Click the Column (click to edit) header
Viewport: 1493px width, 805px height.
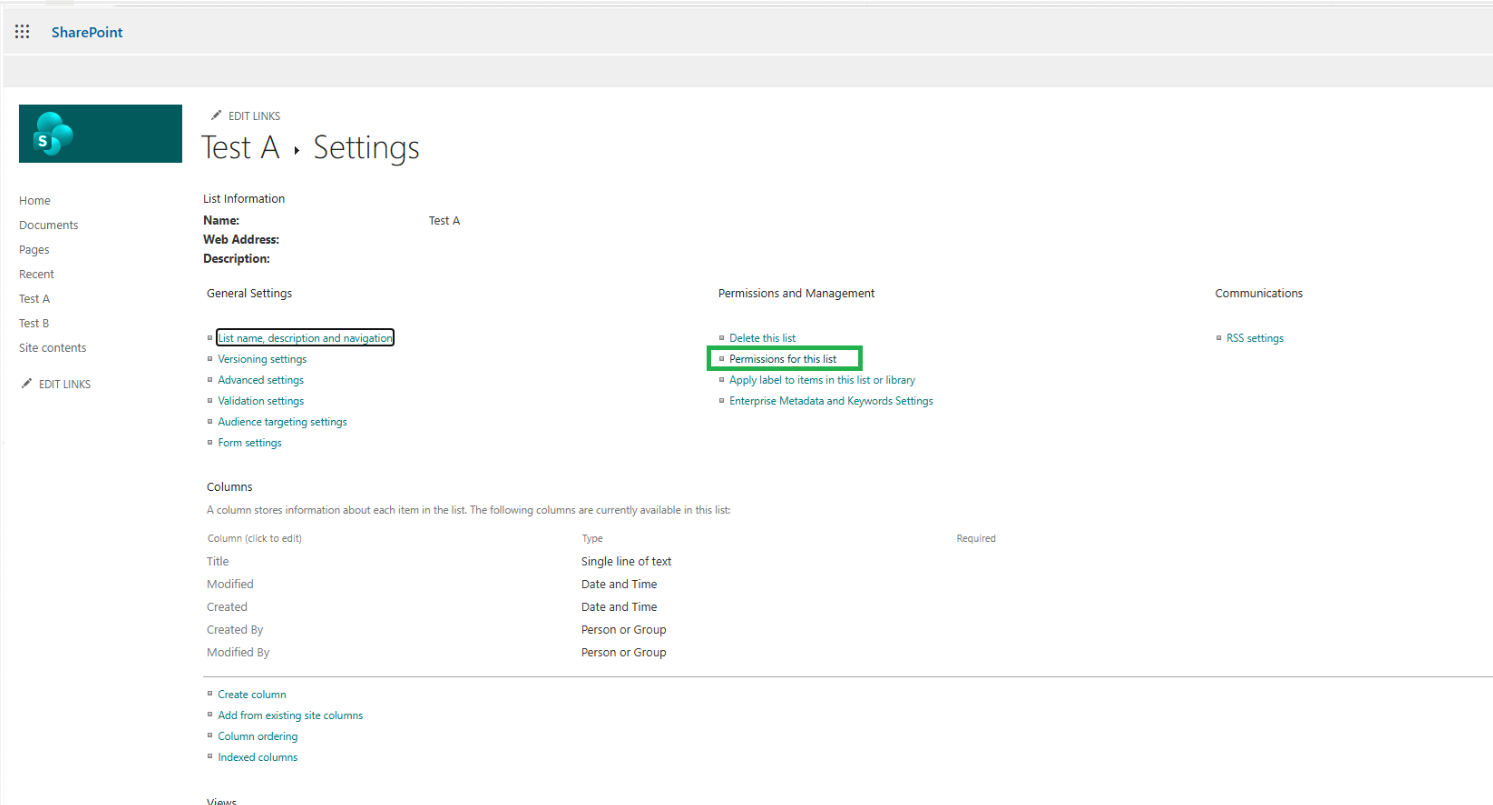click(x=254, y=538)
